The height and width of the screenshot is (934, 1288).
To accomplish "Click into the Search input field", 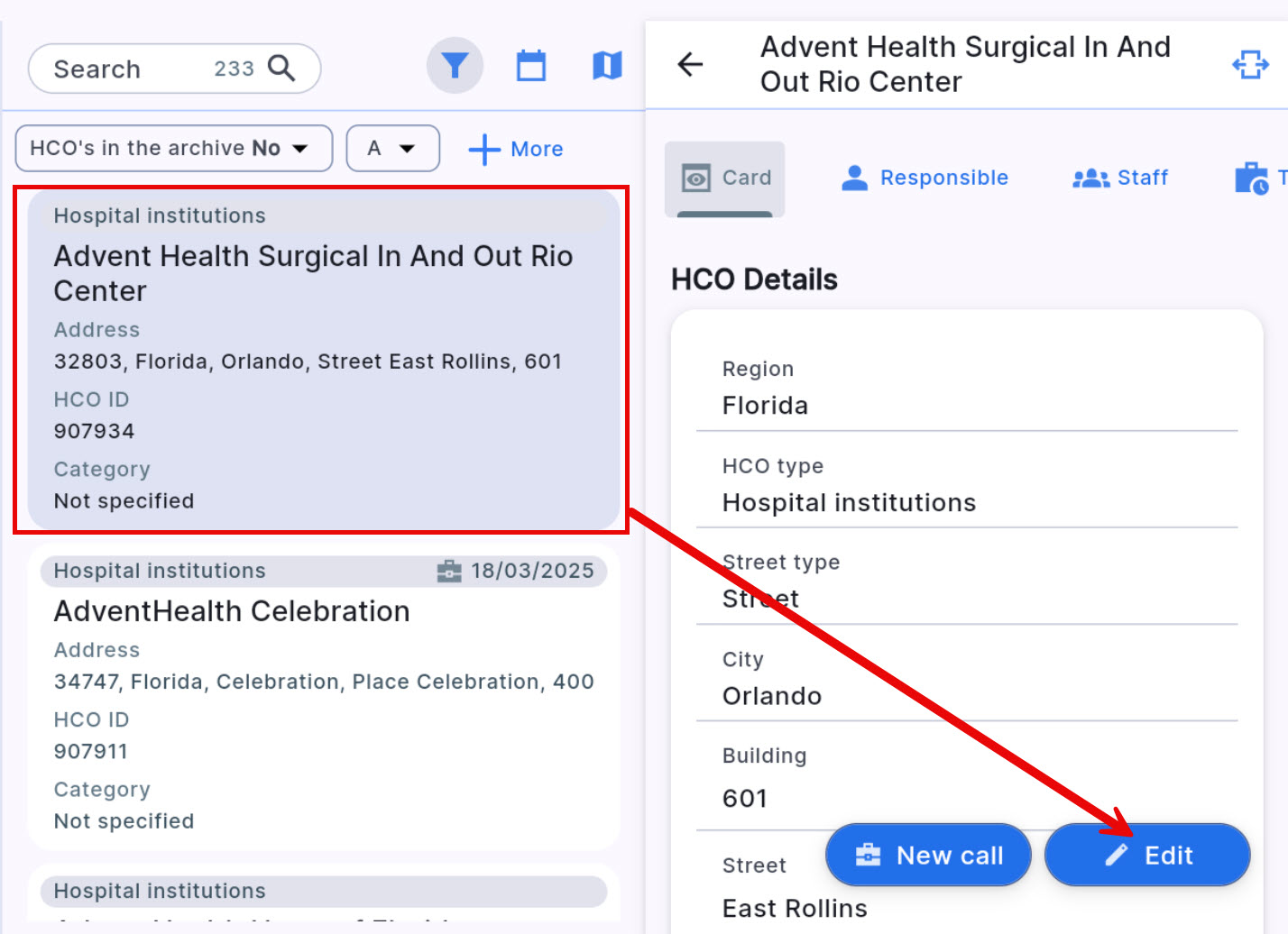I will (126, 69).
